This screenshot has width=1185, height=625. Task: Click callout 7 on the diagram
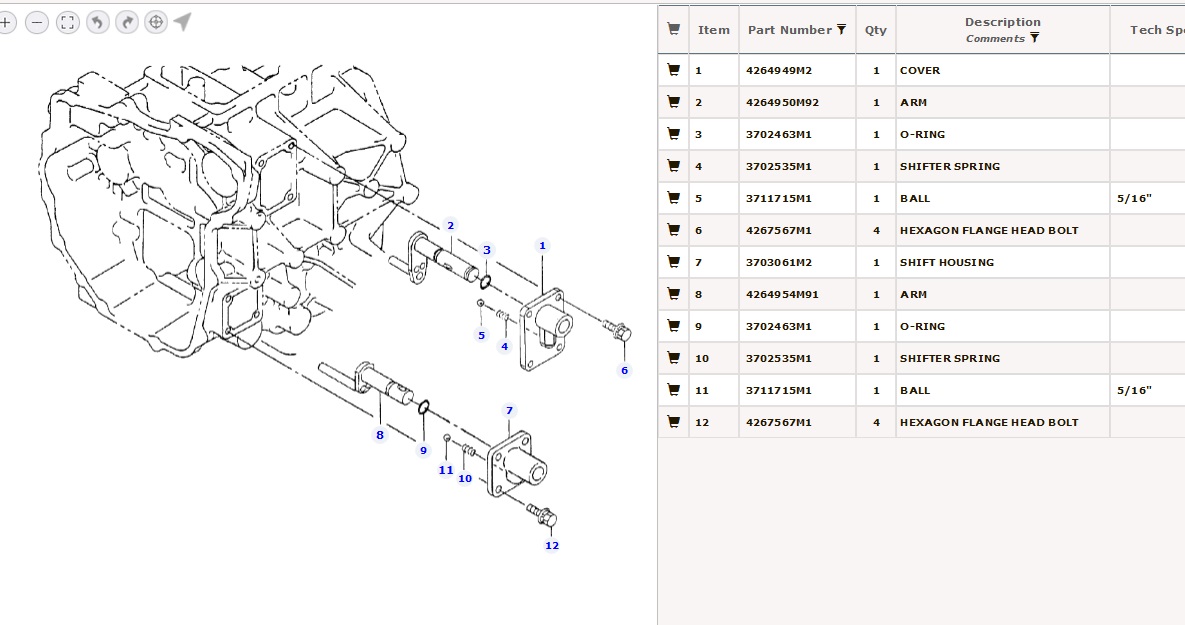click(x=509, y=411)
